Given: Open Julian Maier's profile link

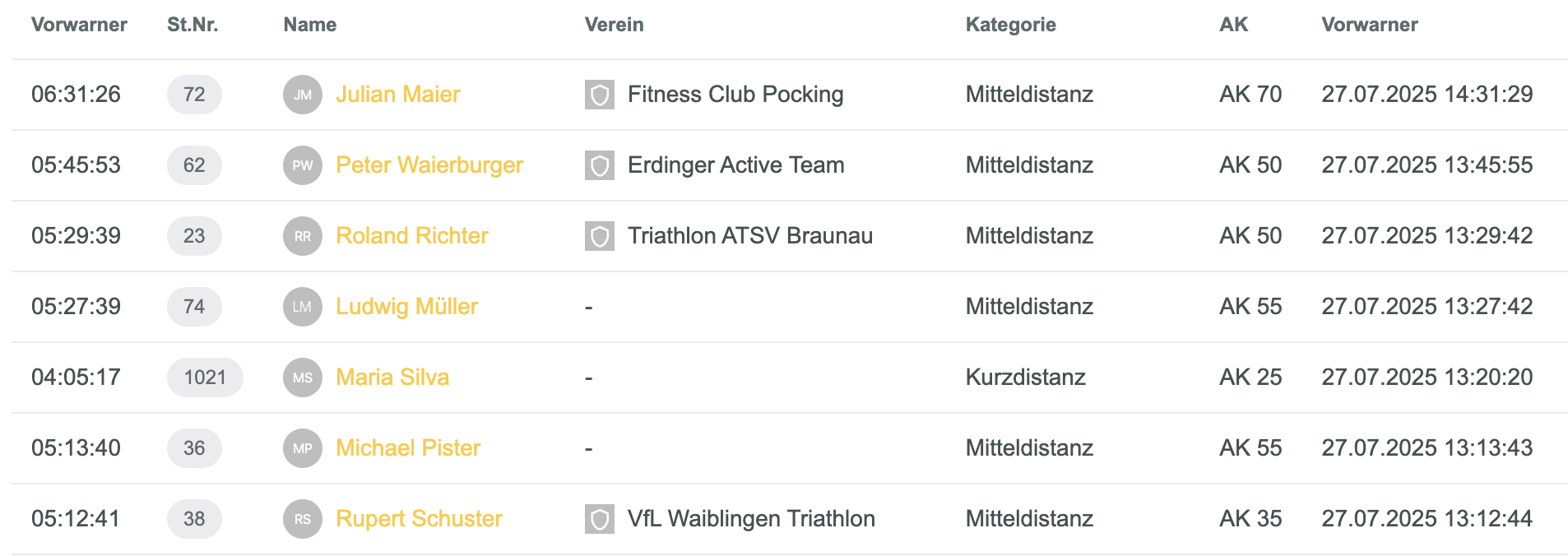Looking at the screenshot, I should coord(397,95).
